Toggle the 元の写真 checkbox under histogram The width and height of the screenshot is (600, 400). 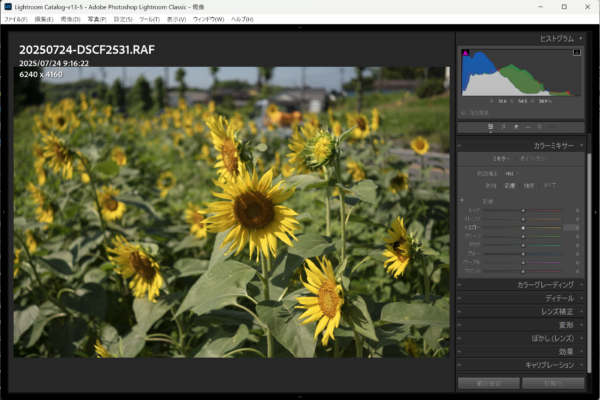click(x=465, y=113)
